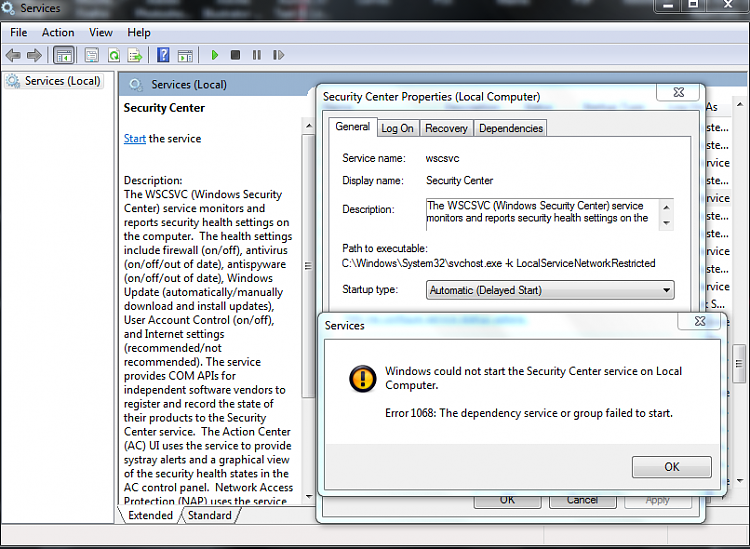750x549 pixels.
Task: Click the services list scroll down arrow
Action: click(x=740, y=481)
